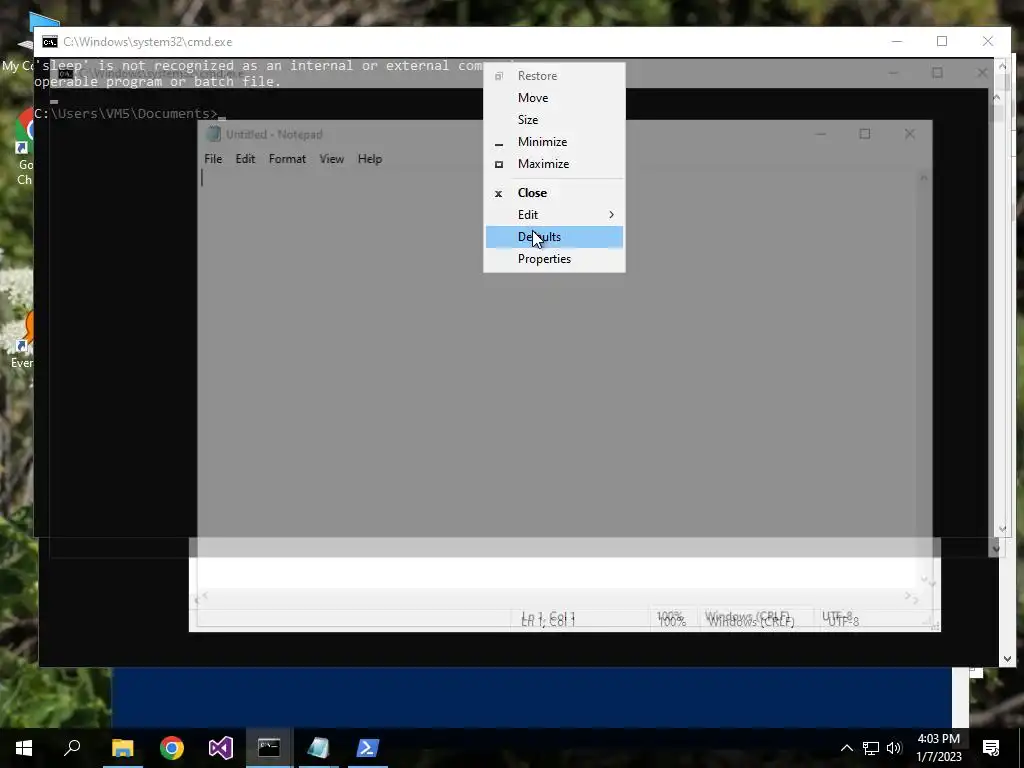Expand the Edit submenu arrow
This screenshot has width=1024, height=768.
(x=611, y=215)
